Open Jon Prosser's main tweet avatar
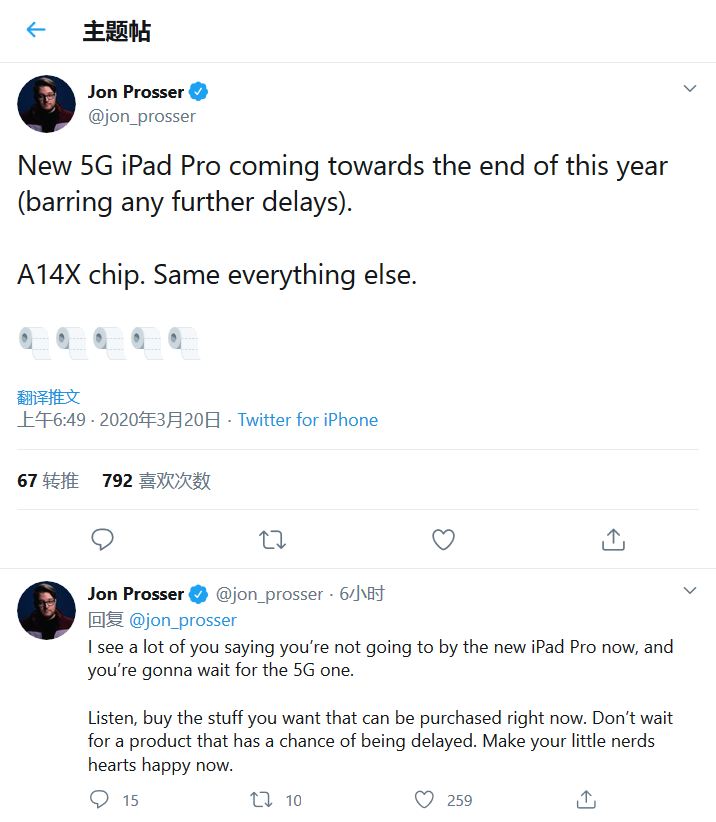Image resolution: width=716 pixels, height=822 pixels. 46,103
